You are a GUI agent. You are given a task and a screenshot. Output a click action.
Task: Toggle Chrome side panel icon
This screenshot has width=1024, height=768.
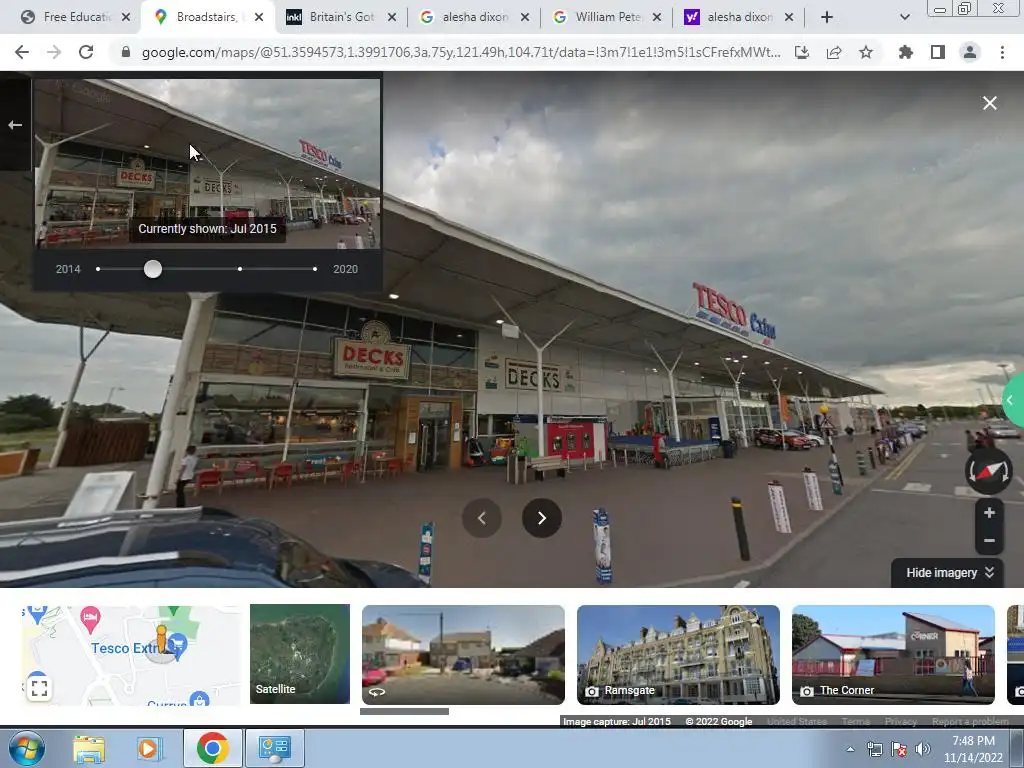tap(938, 52)
